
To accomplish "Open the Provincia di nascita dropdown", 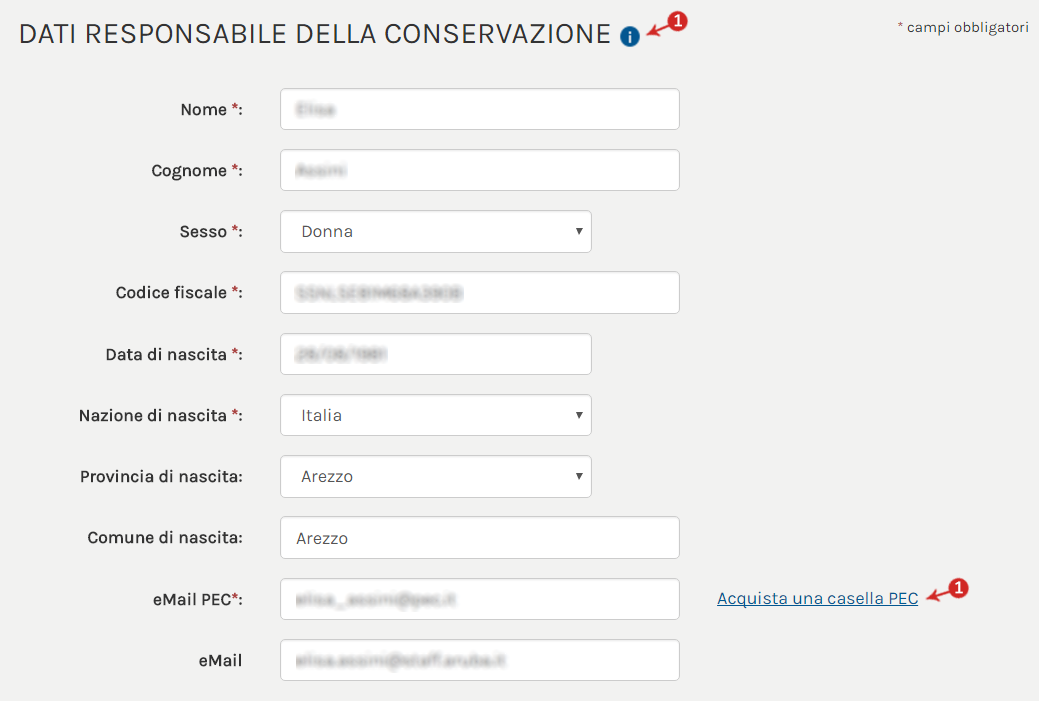I will pyautogui.click(x=435, y=477).
